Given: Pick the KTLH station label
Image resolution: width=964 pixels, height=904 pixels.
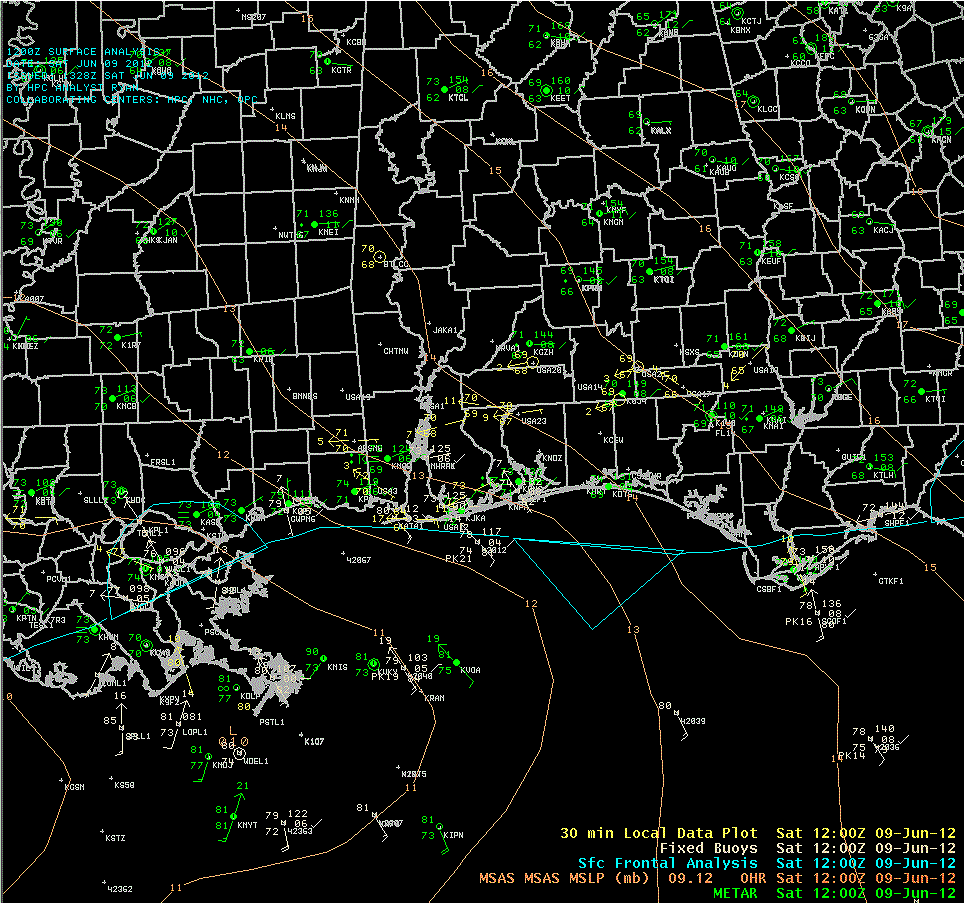Looking at the screenshot, I should [883, 475].
